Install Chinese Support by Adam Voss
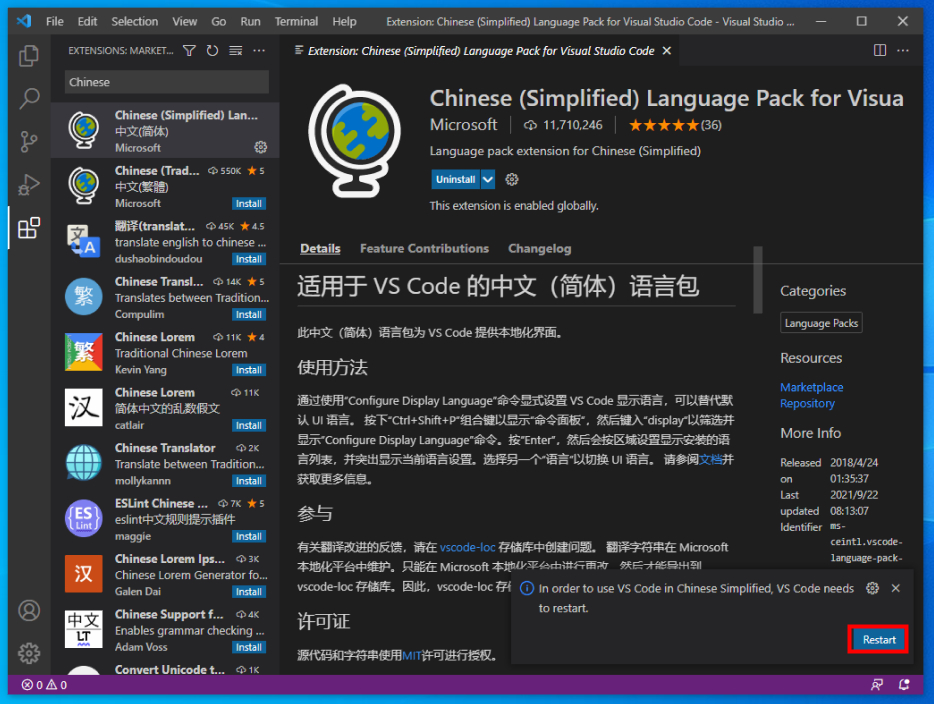Screen dimensions: 934x704 [x=248, y=647]
